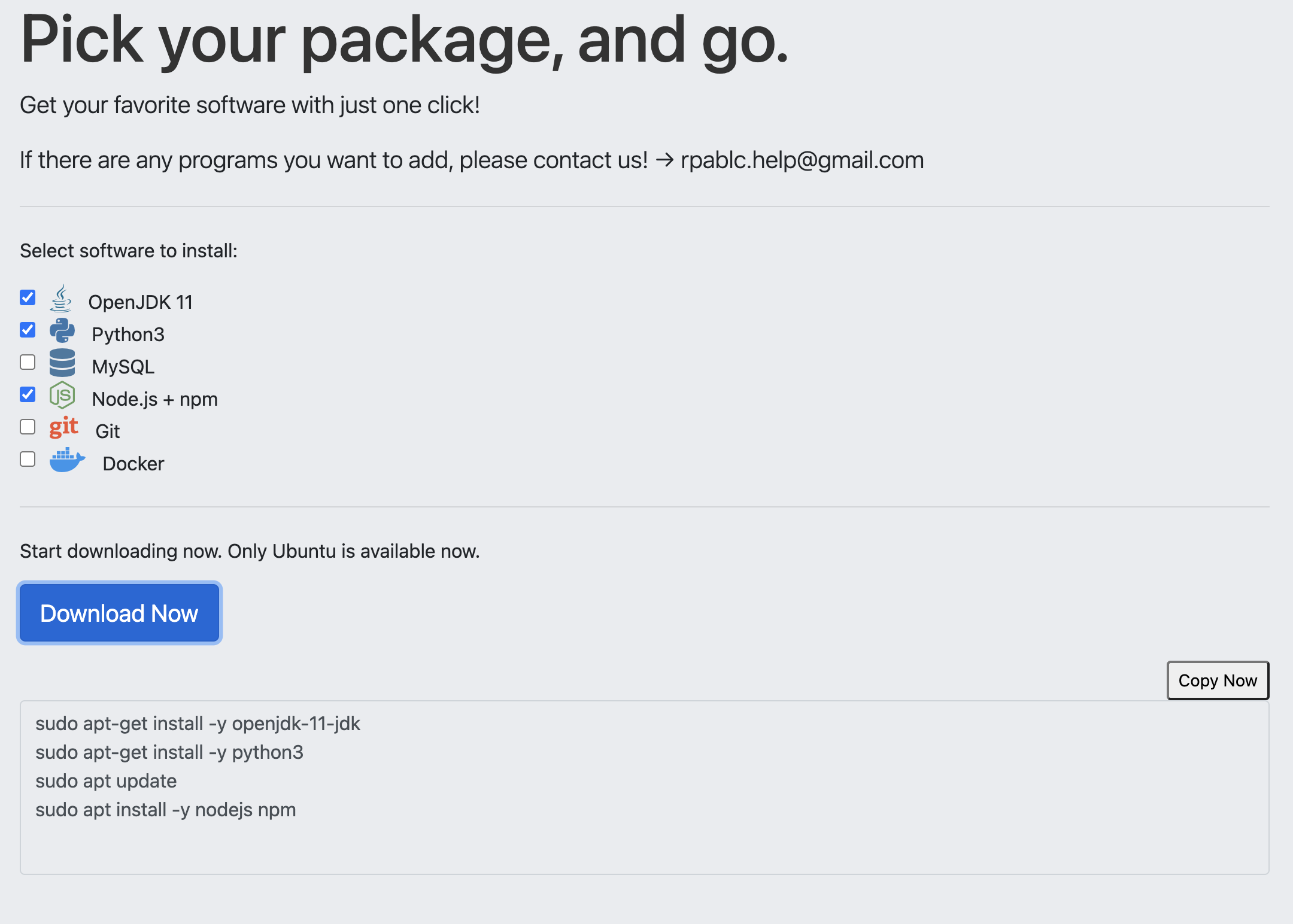Screen dimensions: 1293x924
Task: Check the Docker checkbox
Action: point(28,459)
